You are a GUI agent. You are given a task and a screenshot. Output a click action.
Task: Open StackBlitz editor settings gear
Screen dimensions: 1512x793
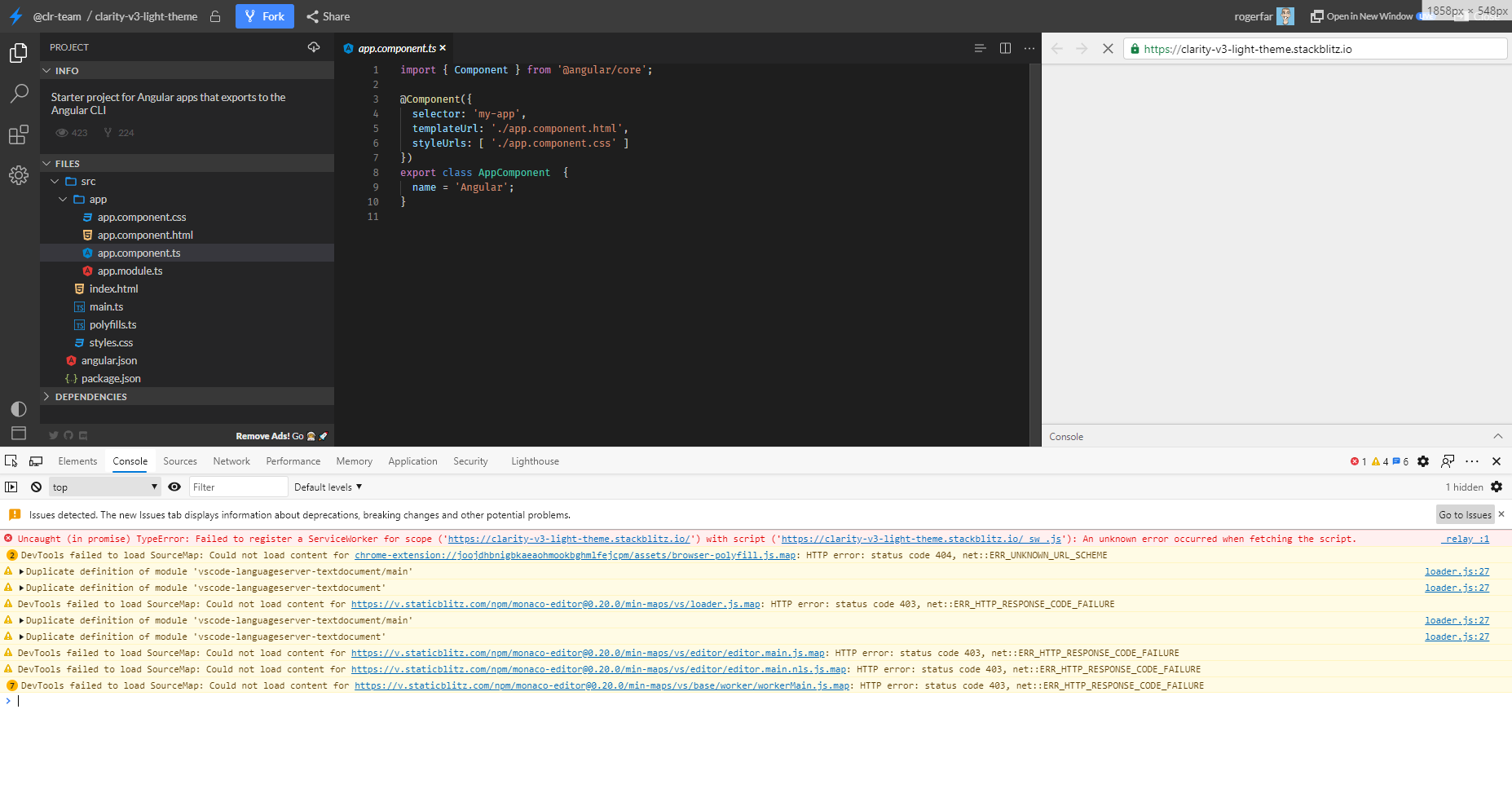[x=19, y=175]
